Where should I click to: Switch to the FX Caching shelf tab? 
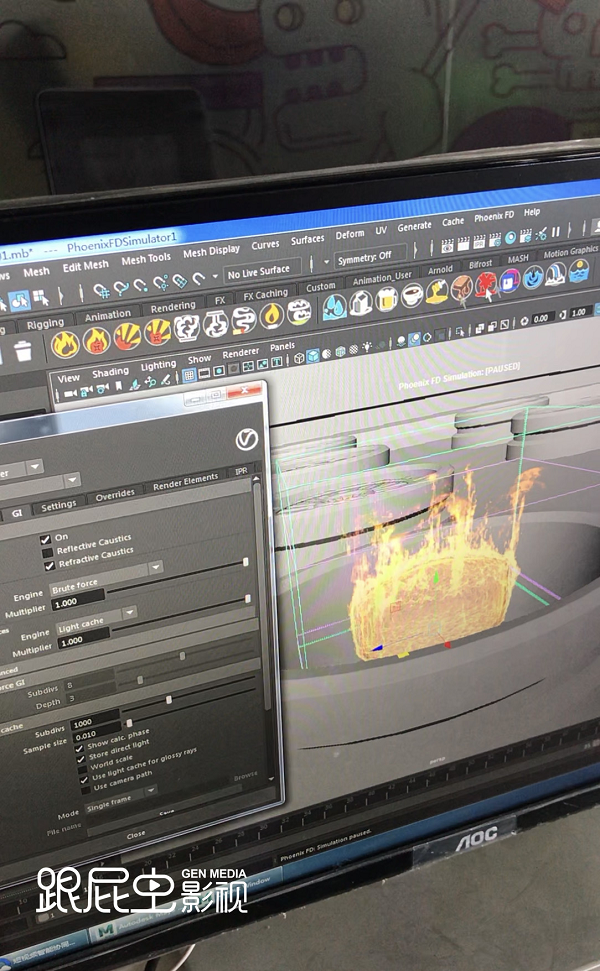click(266, 295)
